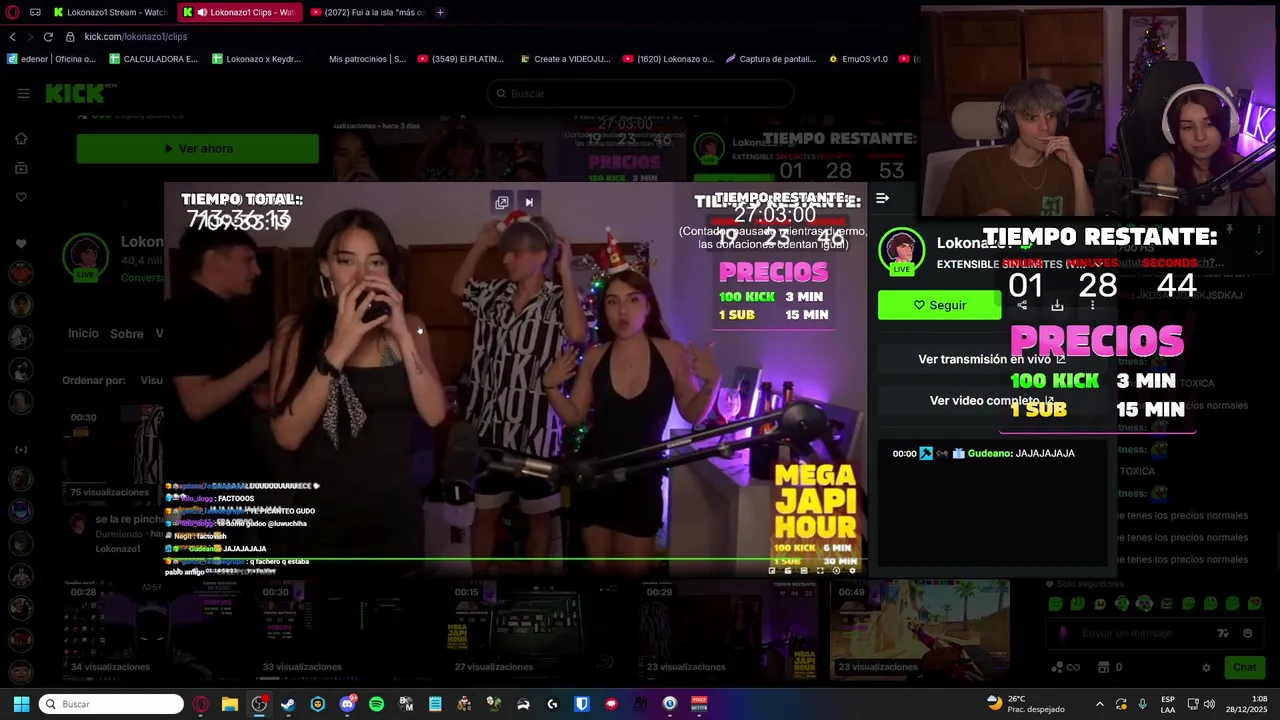The width and height of the screenshot is (1280, 720).
Task: Open the chat shop icon
Action: tap(1104, 667)
